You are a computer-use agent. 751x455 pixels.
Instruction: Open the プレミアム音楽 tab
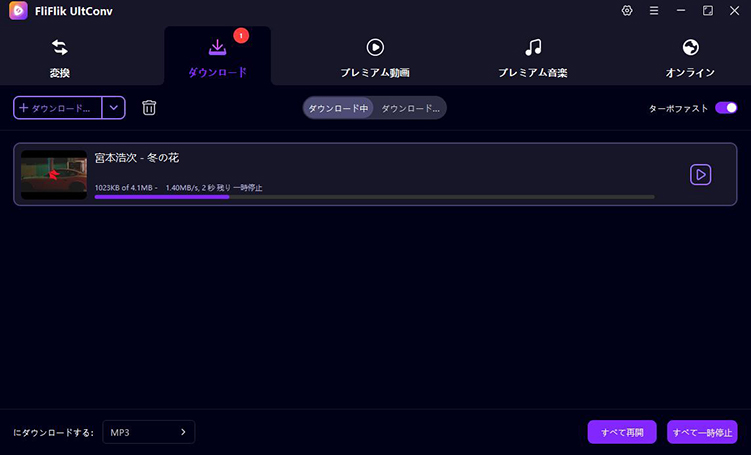pyautogui.click(x=533, y=58)
